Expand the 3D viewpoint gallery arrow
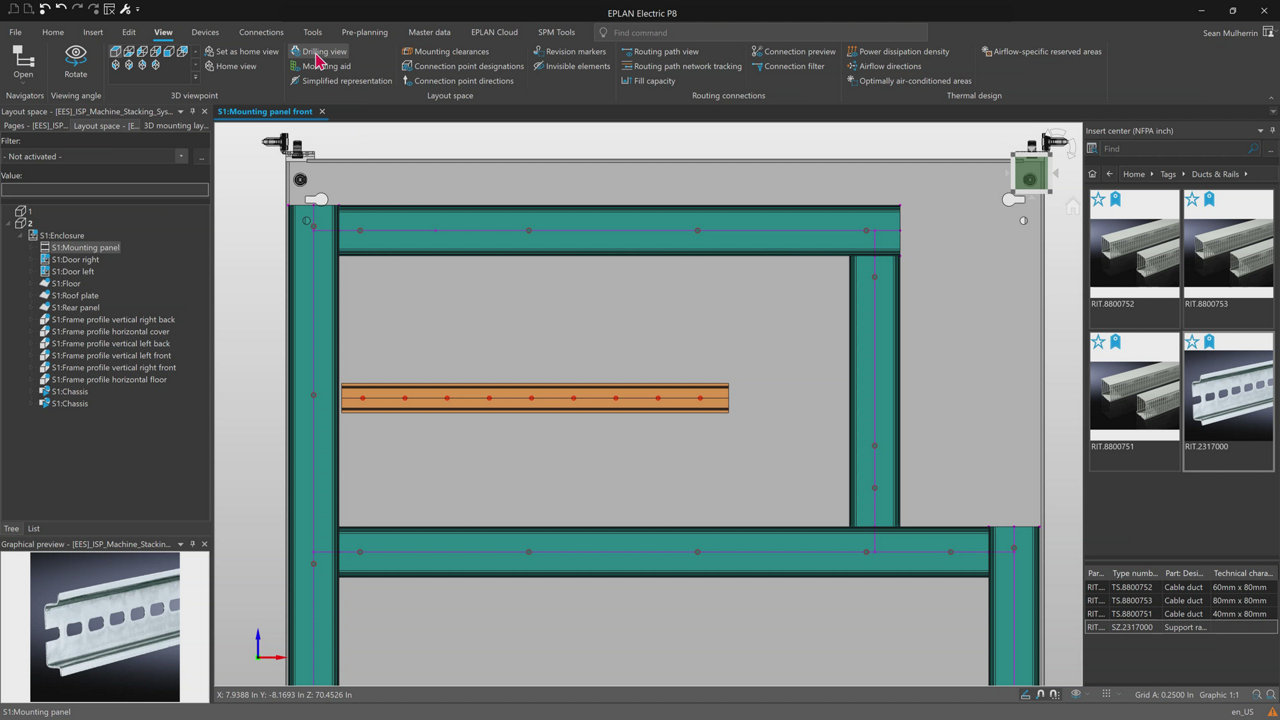The image size is (1280, 720). [195, 77]
